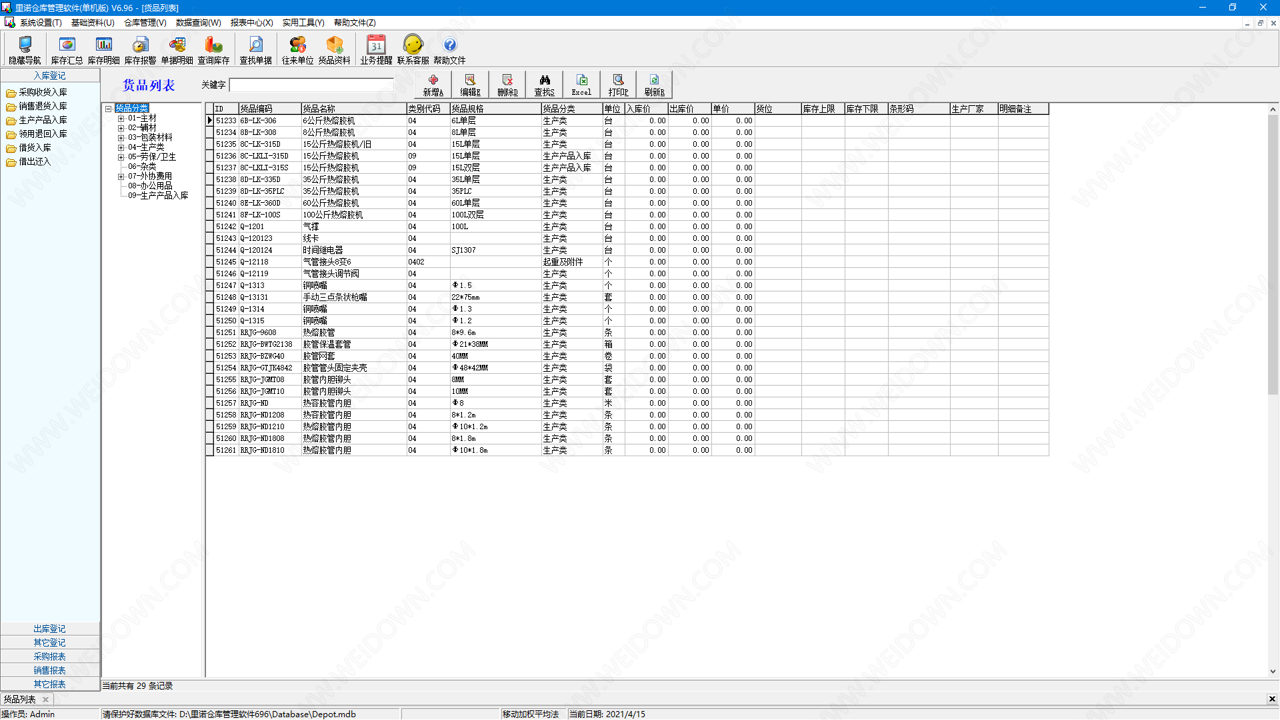Image resolution: width=1280 pixels, height=720 pixels.
Task: Expand the 03-包装材料 tree node
Action: coord(121,137)
